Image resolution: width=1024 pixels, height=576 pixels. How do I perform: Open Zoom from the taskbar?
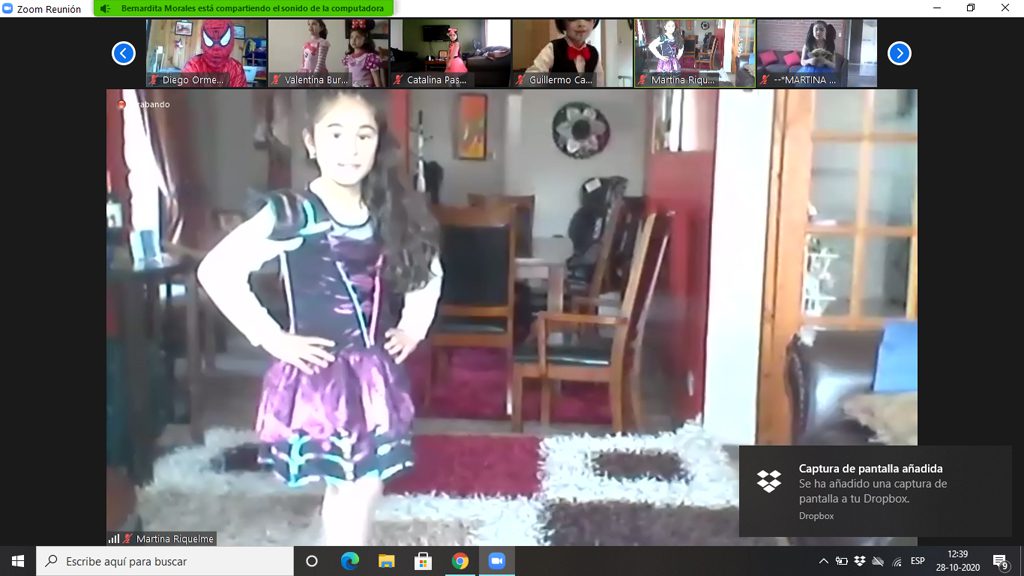496,561
